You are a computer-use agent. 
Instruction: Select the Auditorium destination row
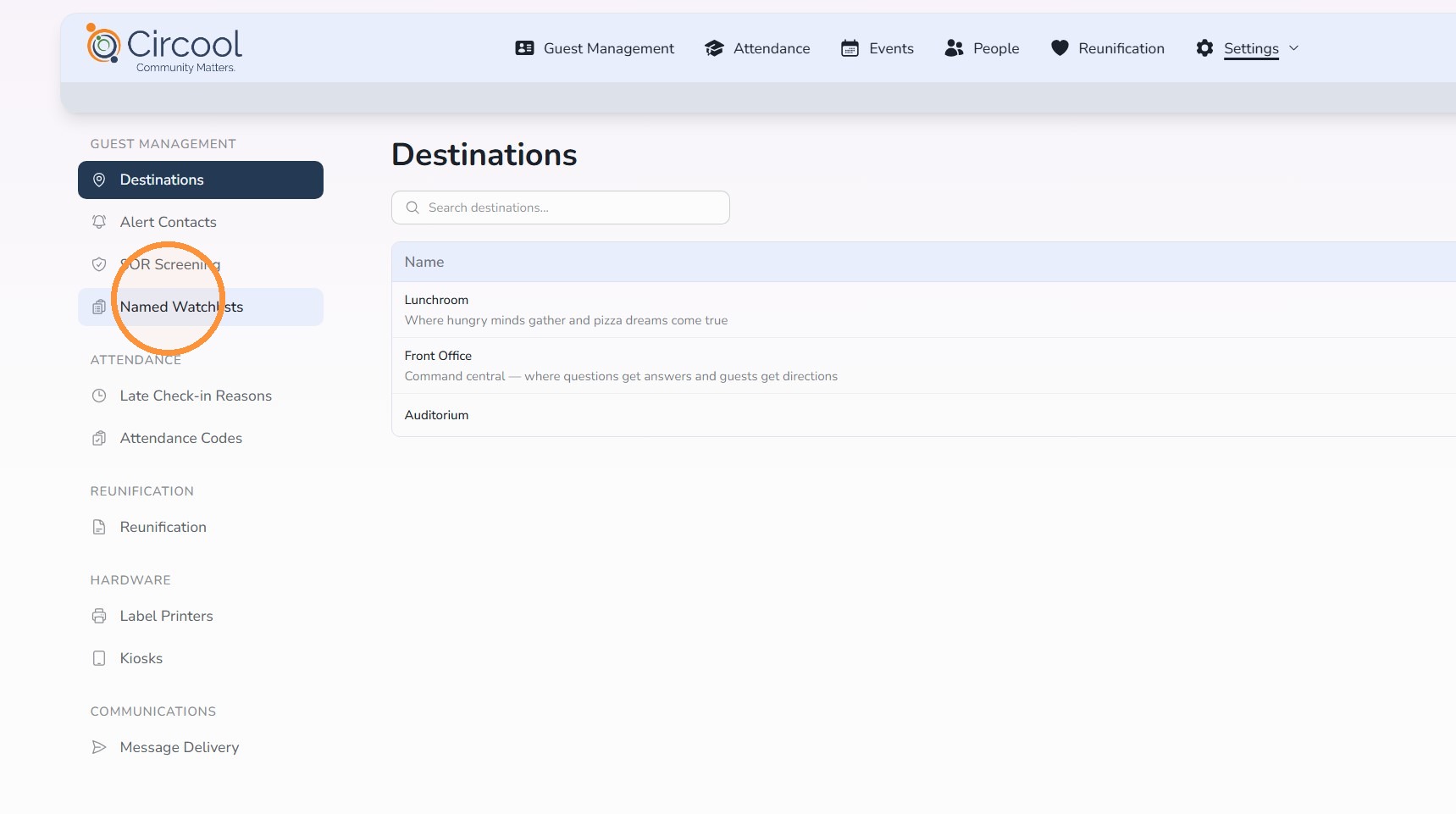coord(923,415)
